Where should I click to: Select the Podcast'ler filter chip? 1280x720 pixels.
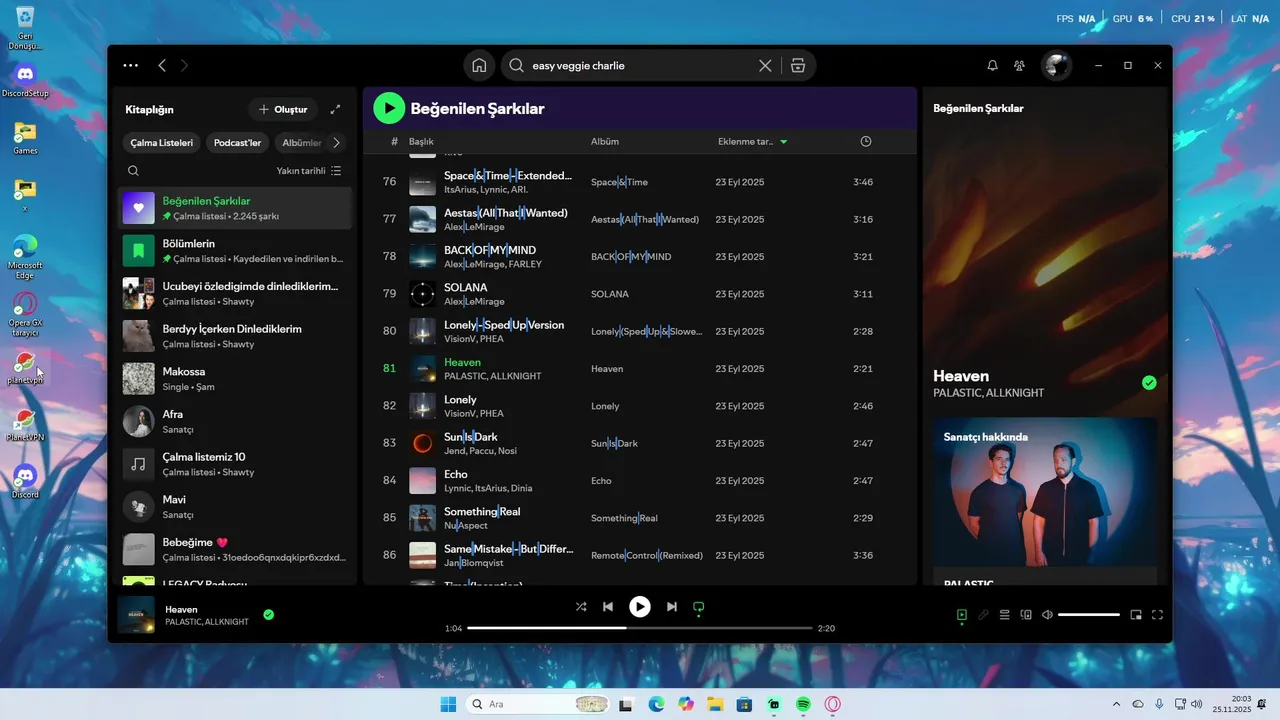click(237, 143)
